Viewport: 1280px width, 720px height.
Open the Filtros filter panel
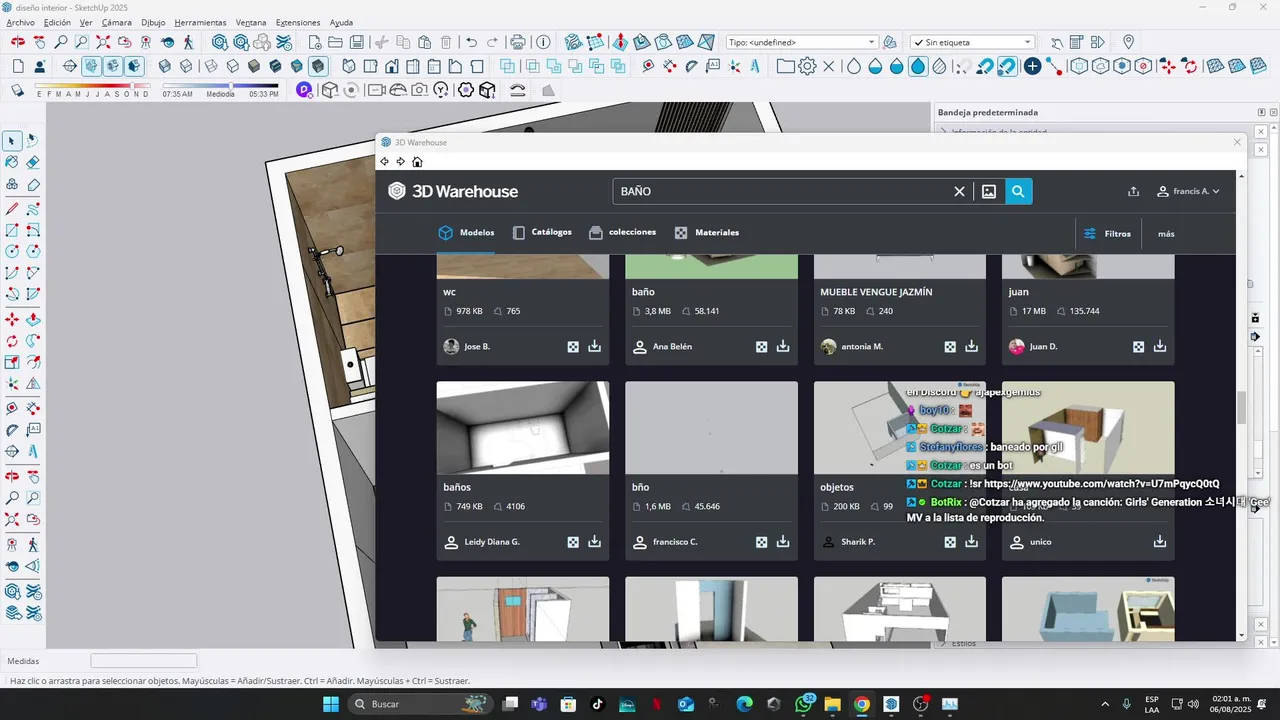coord(1107,233)
